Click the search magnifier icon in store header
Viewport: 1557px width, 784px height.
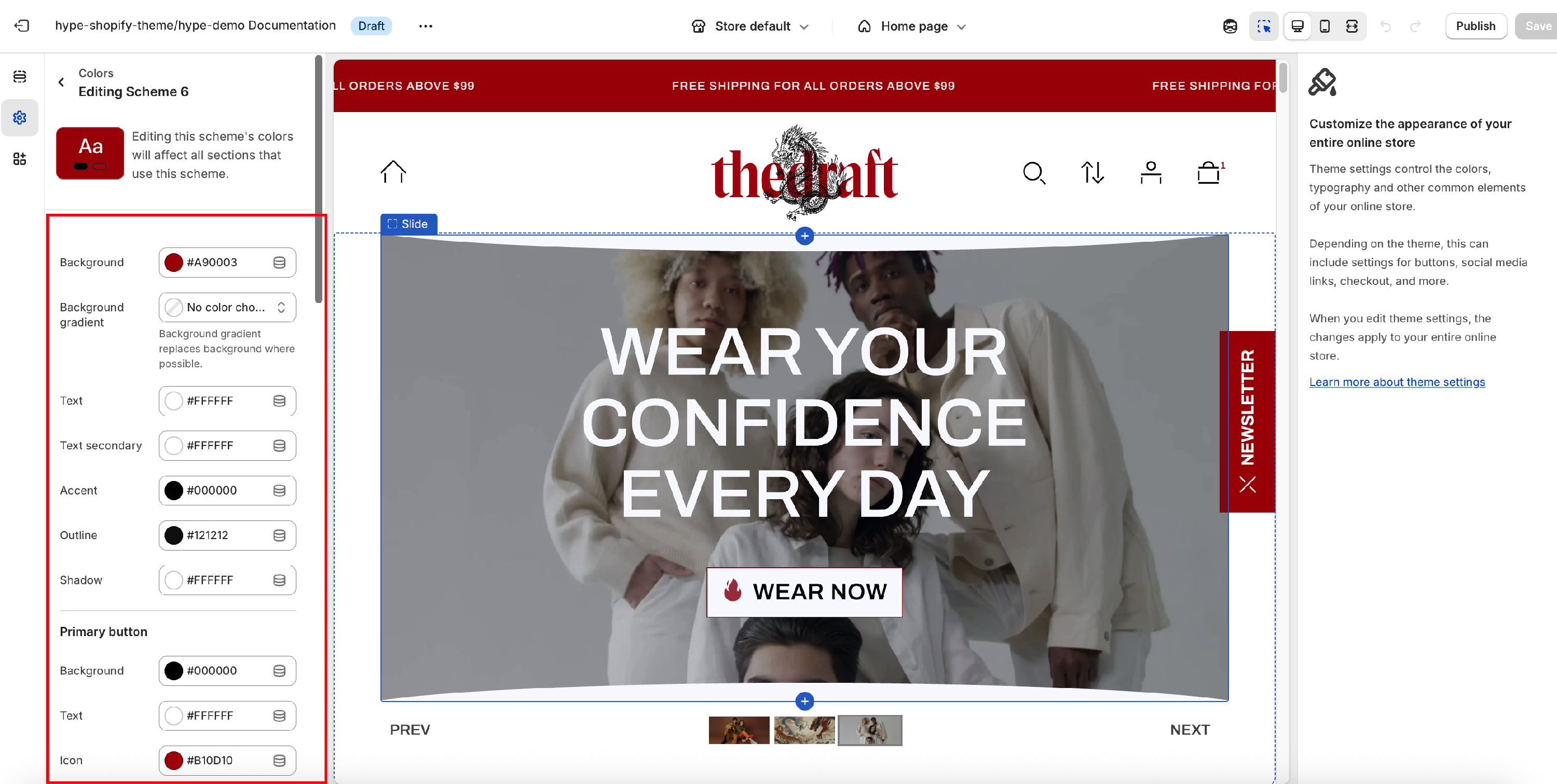[x=1034, y=173]
